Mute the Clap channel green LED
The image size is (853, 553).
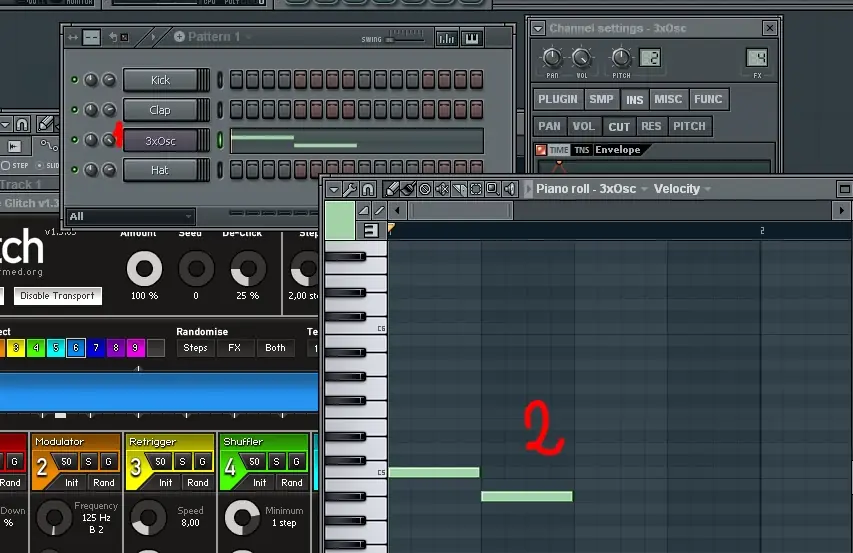tap(75, 110)
